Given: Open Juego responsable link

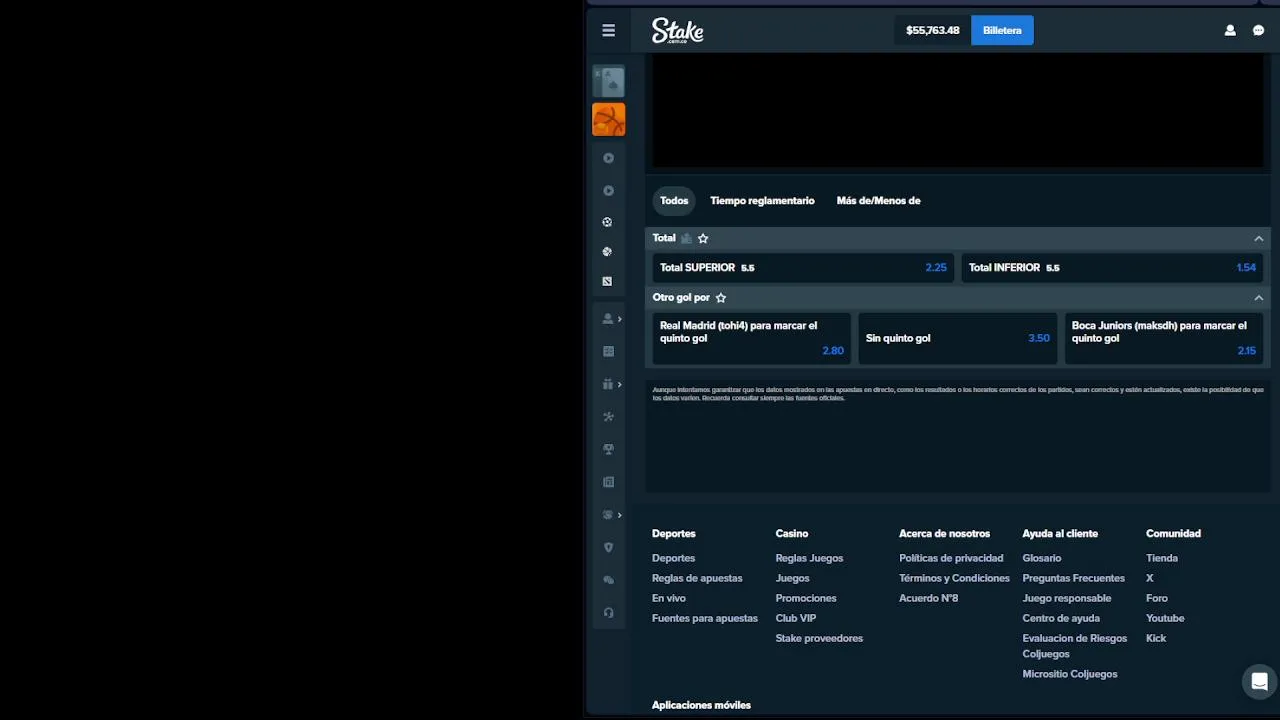Looking at the screenshot, I should pyautogui.click(x=1067, y=598).
